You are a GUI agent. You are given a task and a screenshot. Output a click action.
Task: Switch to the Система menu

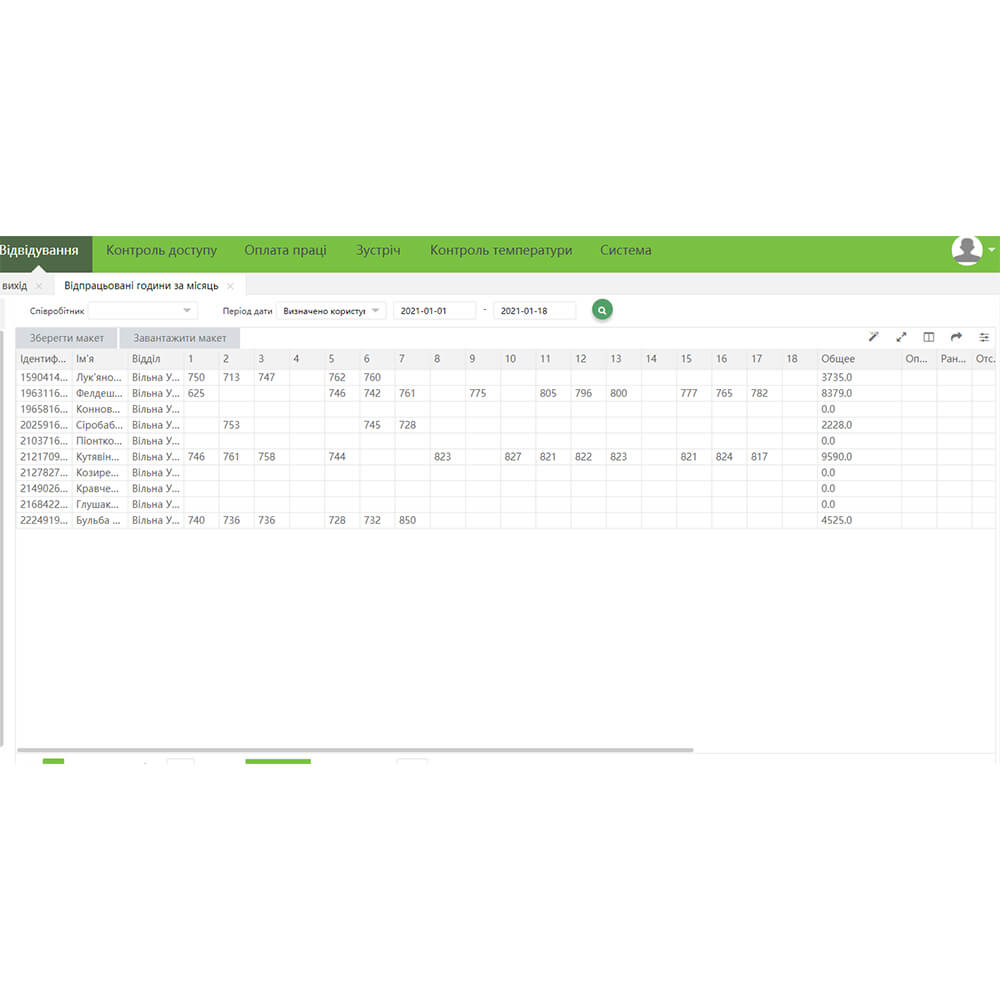pos(625,250)
